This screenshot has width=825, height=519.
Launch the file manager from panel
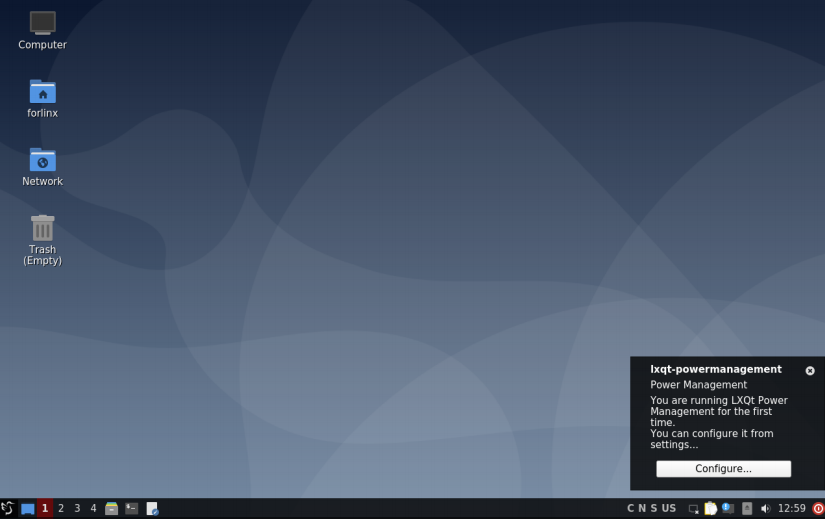click(112, 508)
